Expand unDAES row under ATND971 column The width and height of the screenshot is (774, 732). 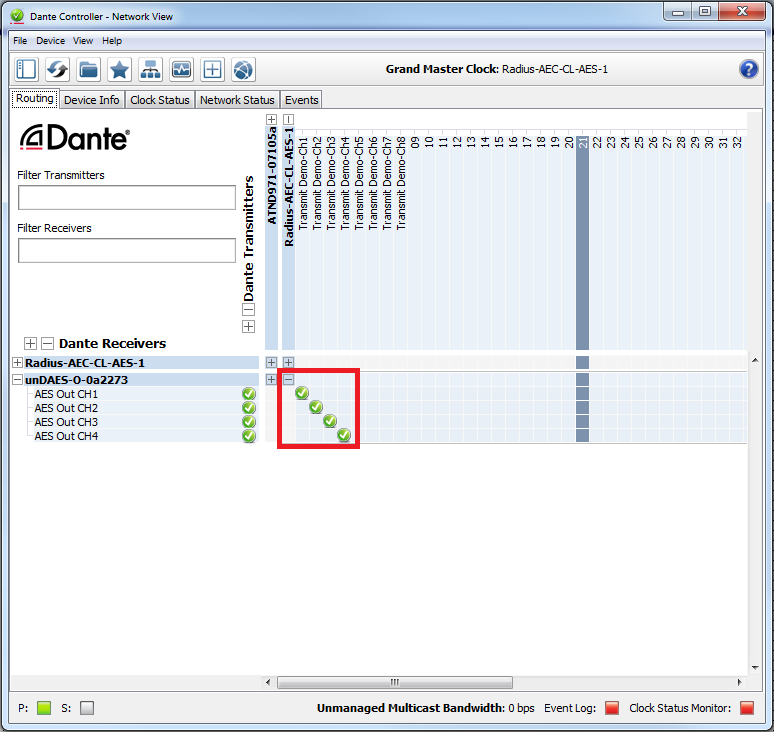click(271, 380)
